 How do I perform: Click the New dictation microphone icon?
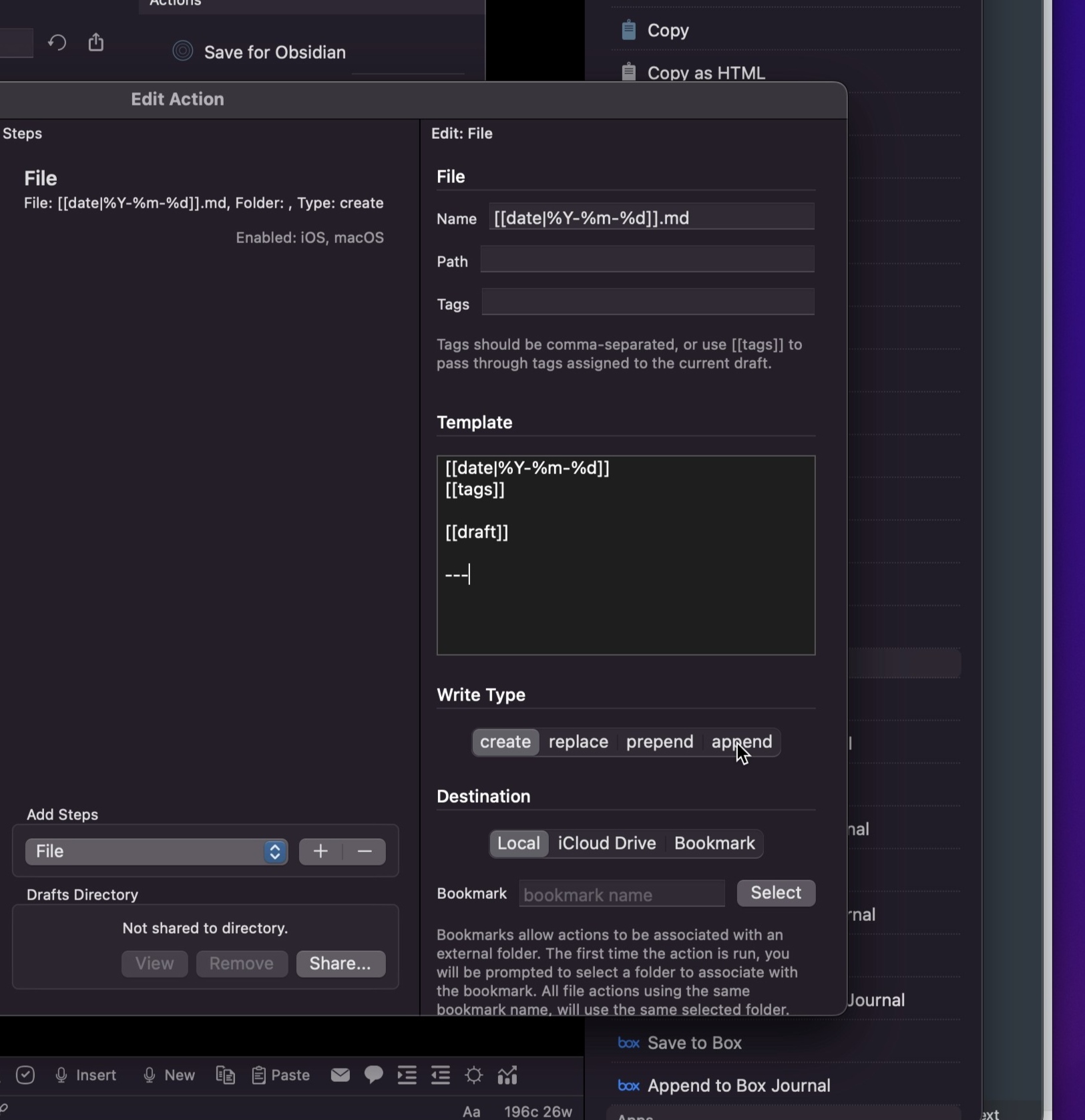[150, 1075]
